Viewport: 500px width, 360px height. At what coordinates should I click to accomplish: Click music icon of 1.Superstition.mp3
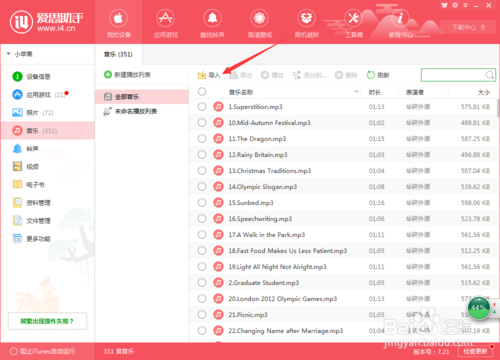coord(218,107)
